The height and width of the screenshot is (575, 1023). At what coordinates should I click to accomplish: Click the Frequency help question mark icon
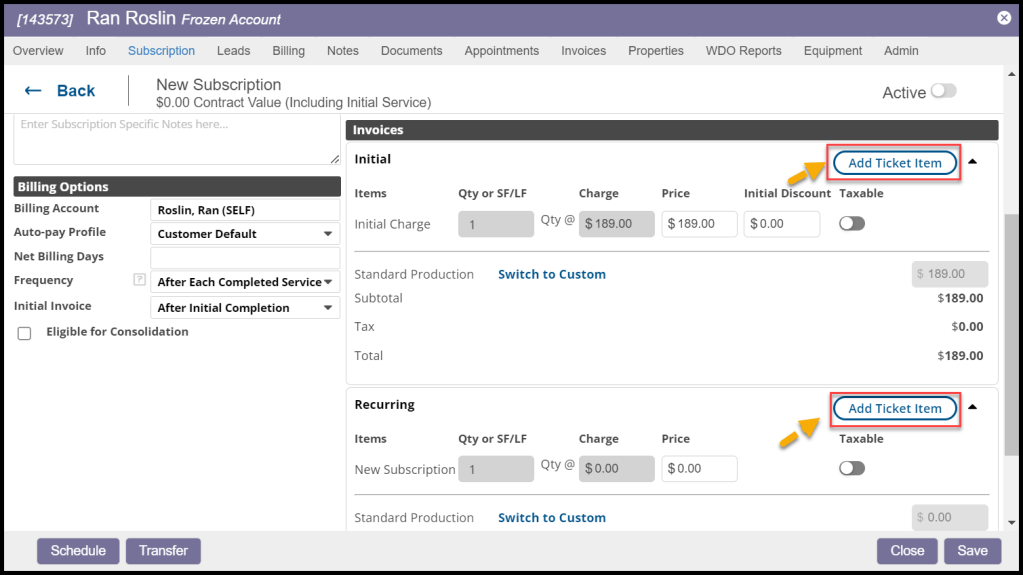coord(139,280)
